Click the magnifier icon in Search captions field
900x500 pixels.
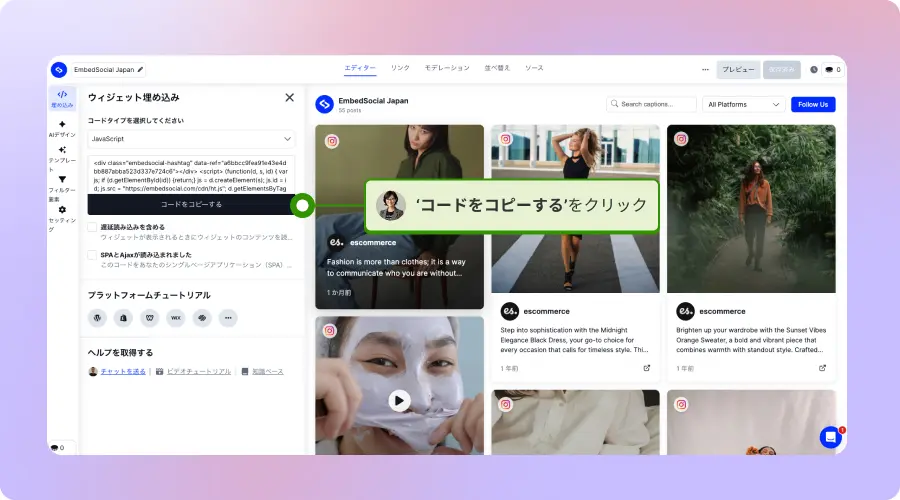[614, 104]
